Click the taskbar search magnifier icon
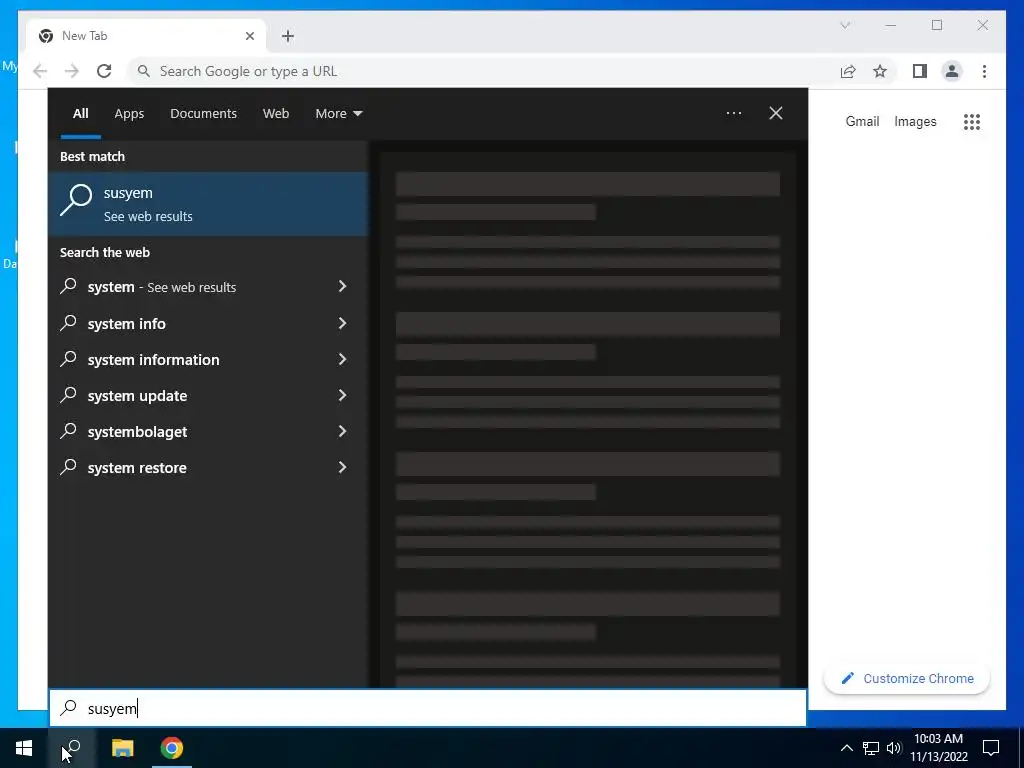 point(72,748)
